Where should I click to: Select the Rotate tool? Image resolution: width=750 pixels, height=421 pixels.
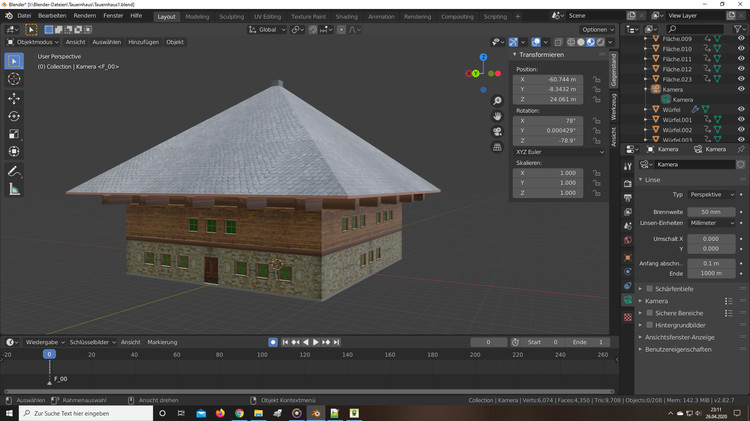click(14, 116)
